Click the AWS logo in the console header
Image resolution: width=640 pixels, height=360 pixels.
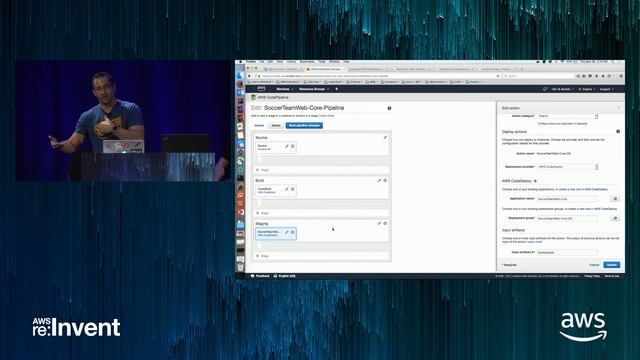pyautogui.click(x=261, y=89)
